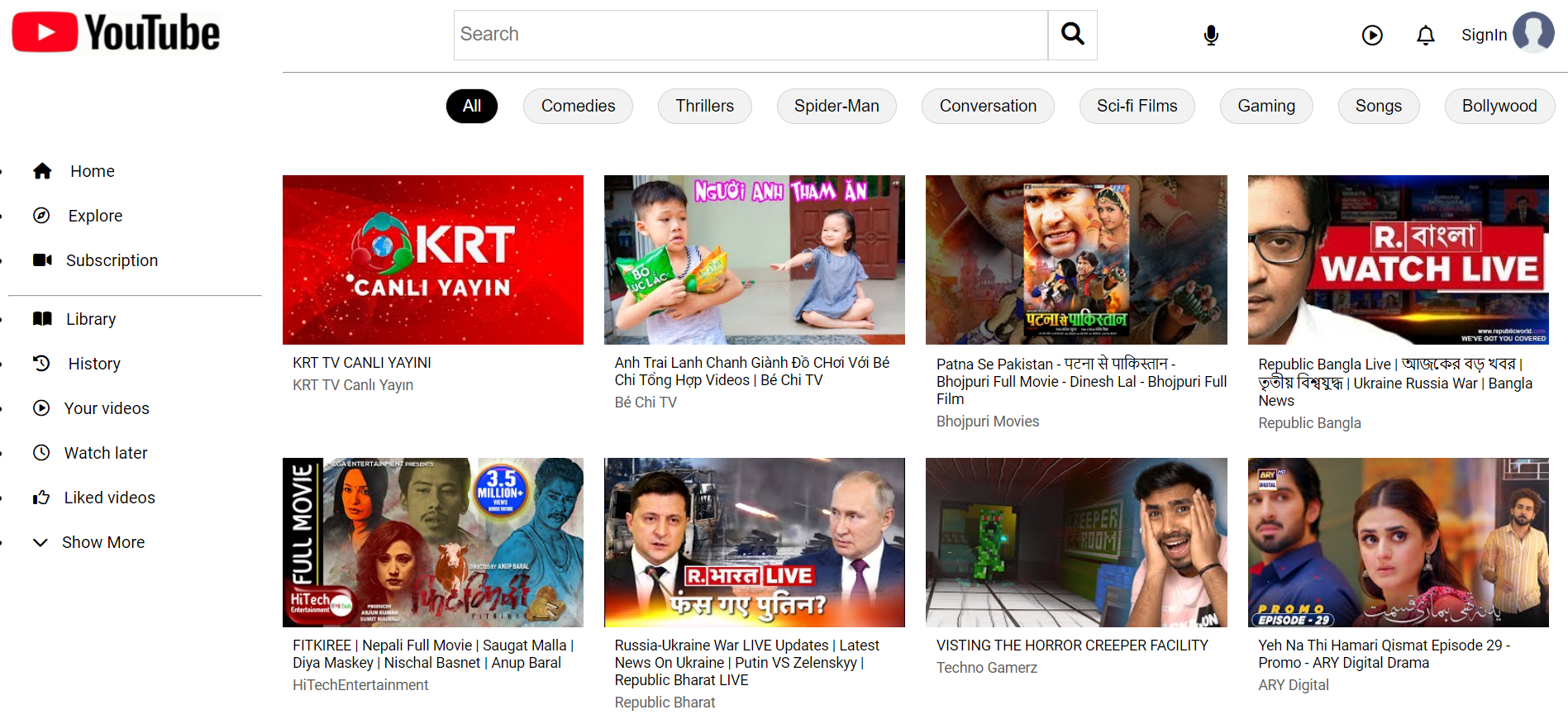Click title FITKIREE Nepali Full Movie
Image resolution: width=1568 pixels, height=724 pixels.
(x=433, y=654)
